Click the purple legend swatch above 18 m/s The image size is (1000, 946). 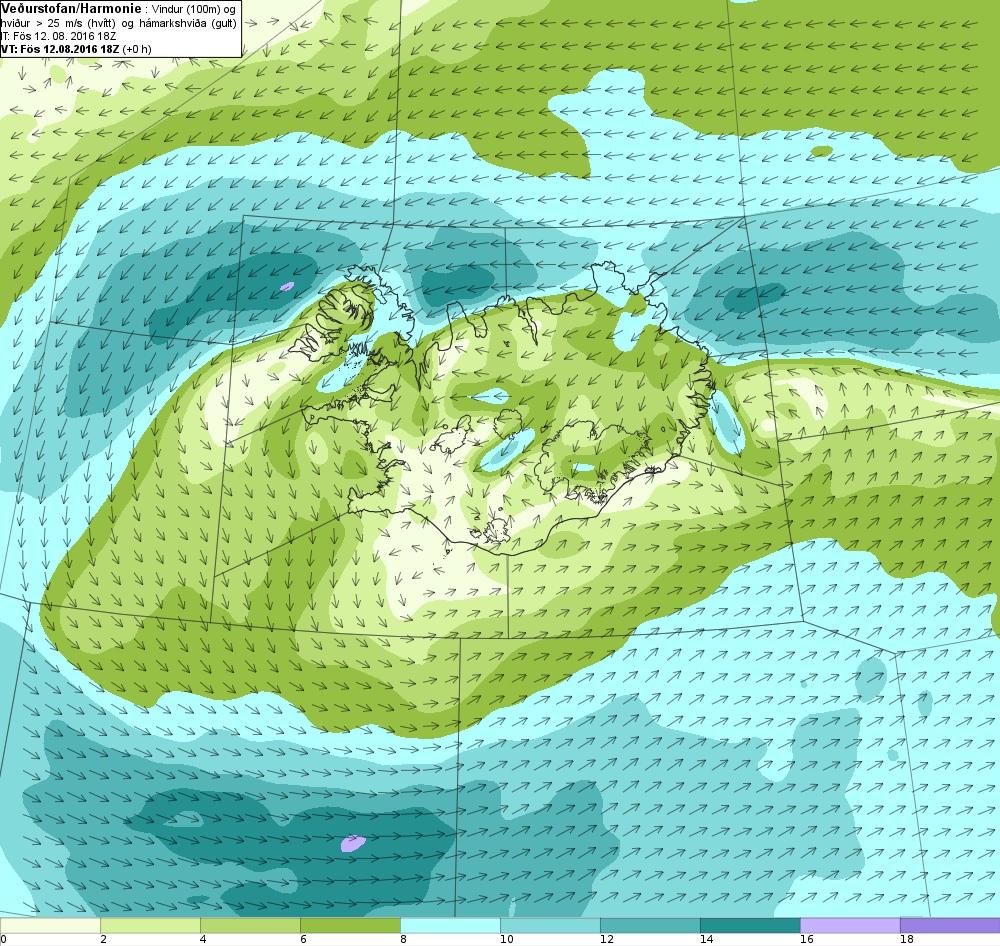pyautogui.click(x=950, y=925)
